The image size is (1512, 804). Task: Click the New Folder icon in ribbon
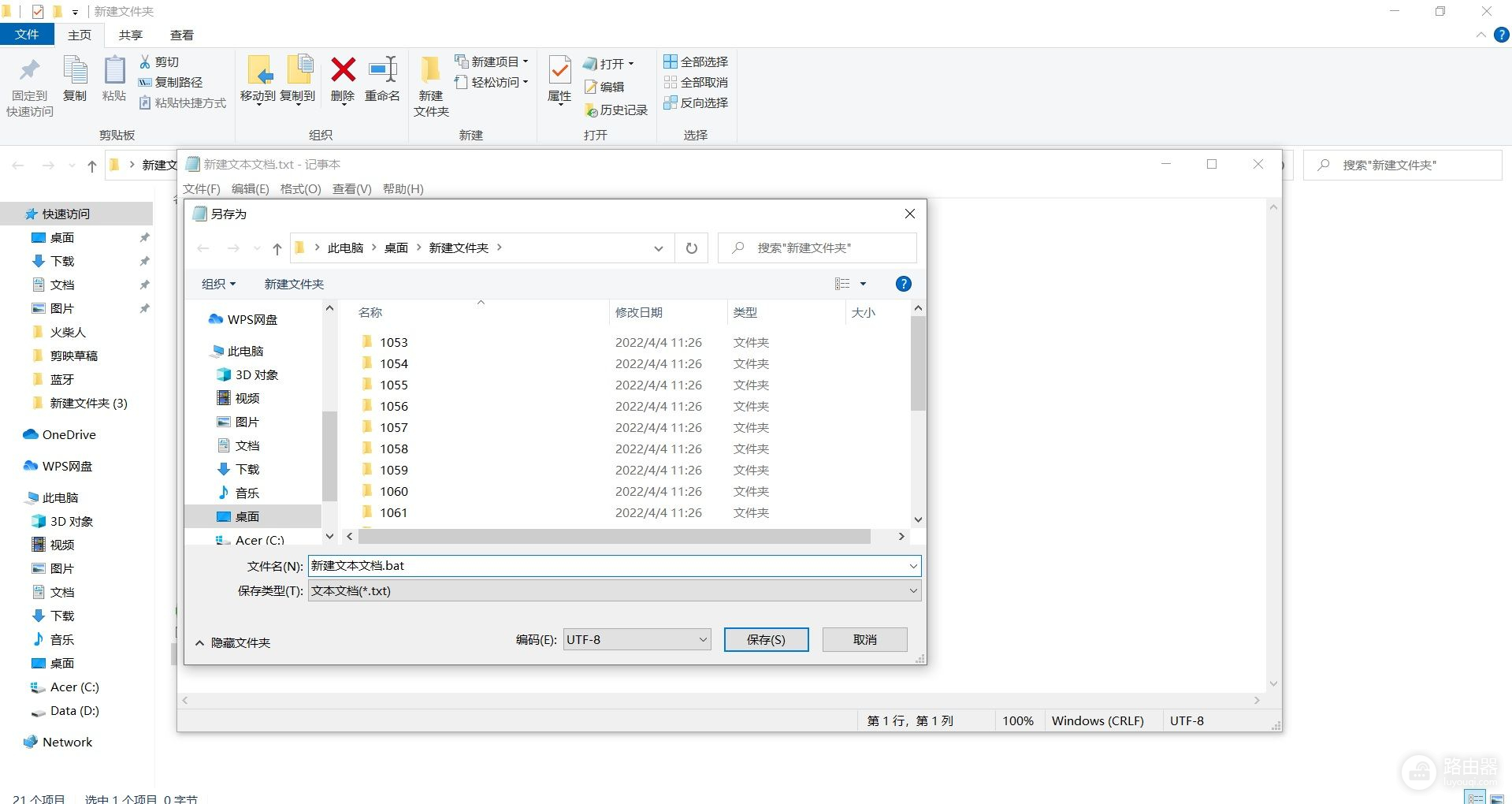431,72
